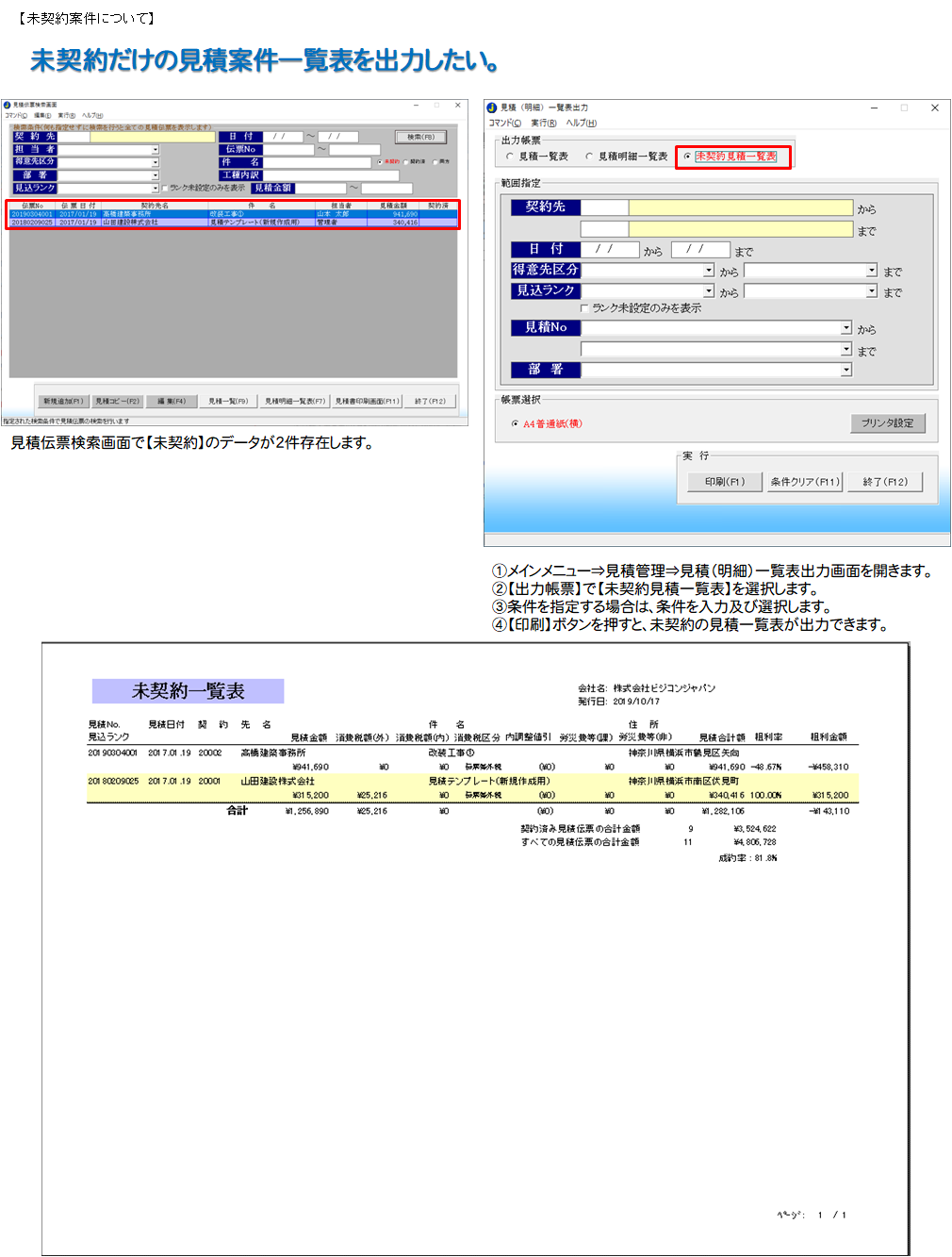952x1257 pixels.
Task: Click 検索(F8) in the search window
Action: point(420,137)
